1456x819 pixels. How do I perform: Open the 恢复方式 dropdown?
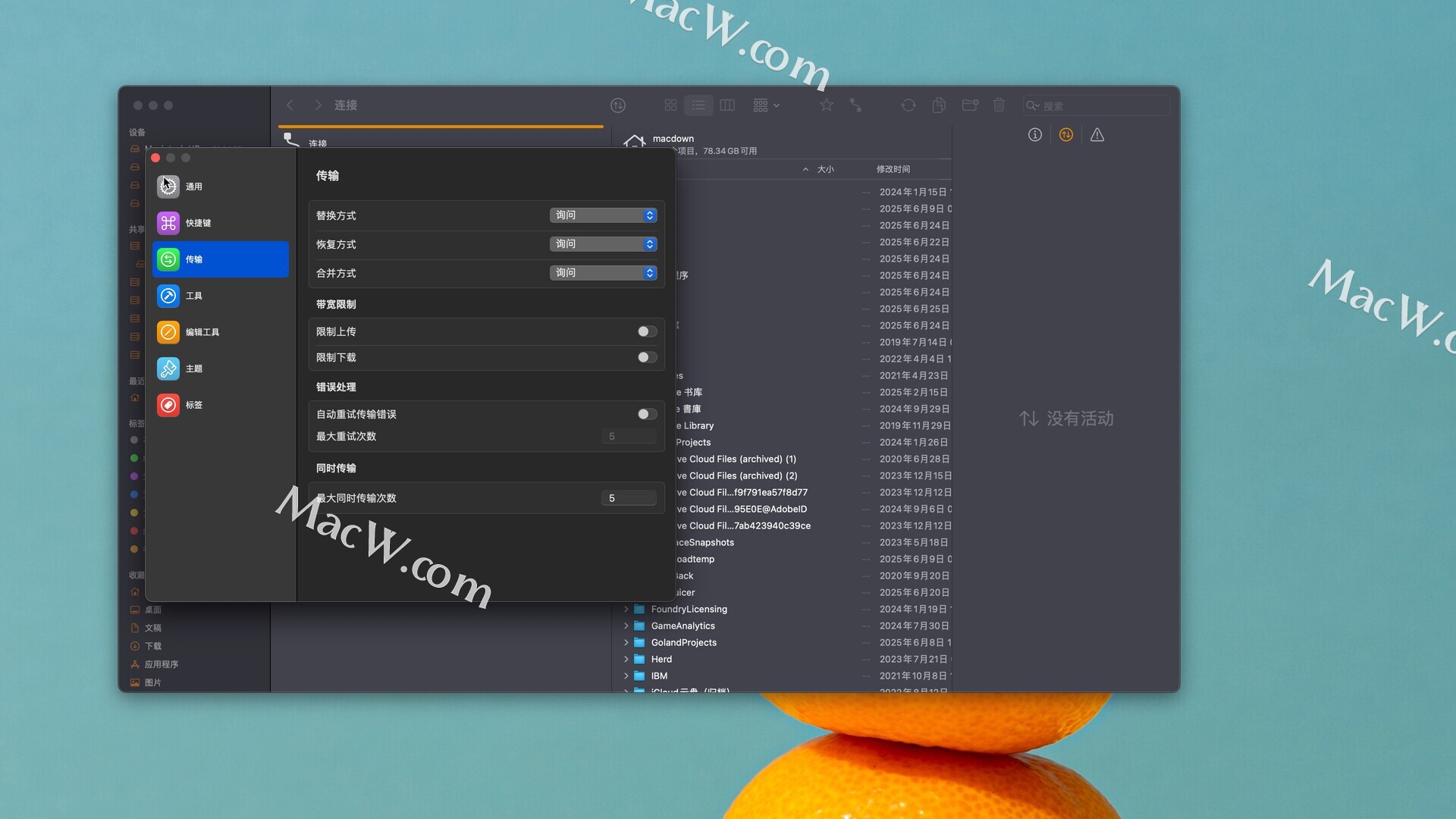(x=603, y=244)
